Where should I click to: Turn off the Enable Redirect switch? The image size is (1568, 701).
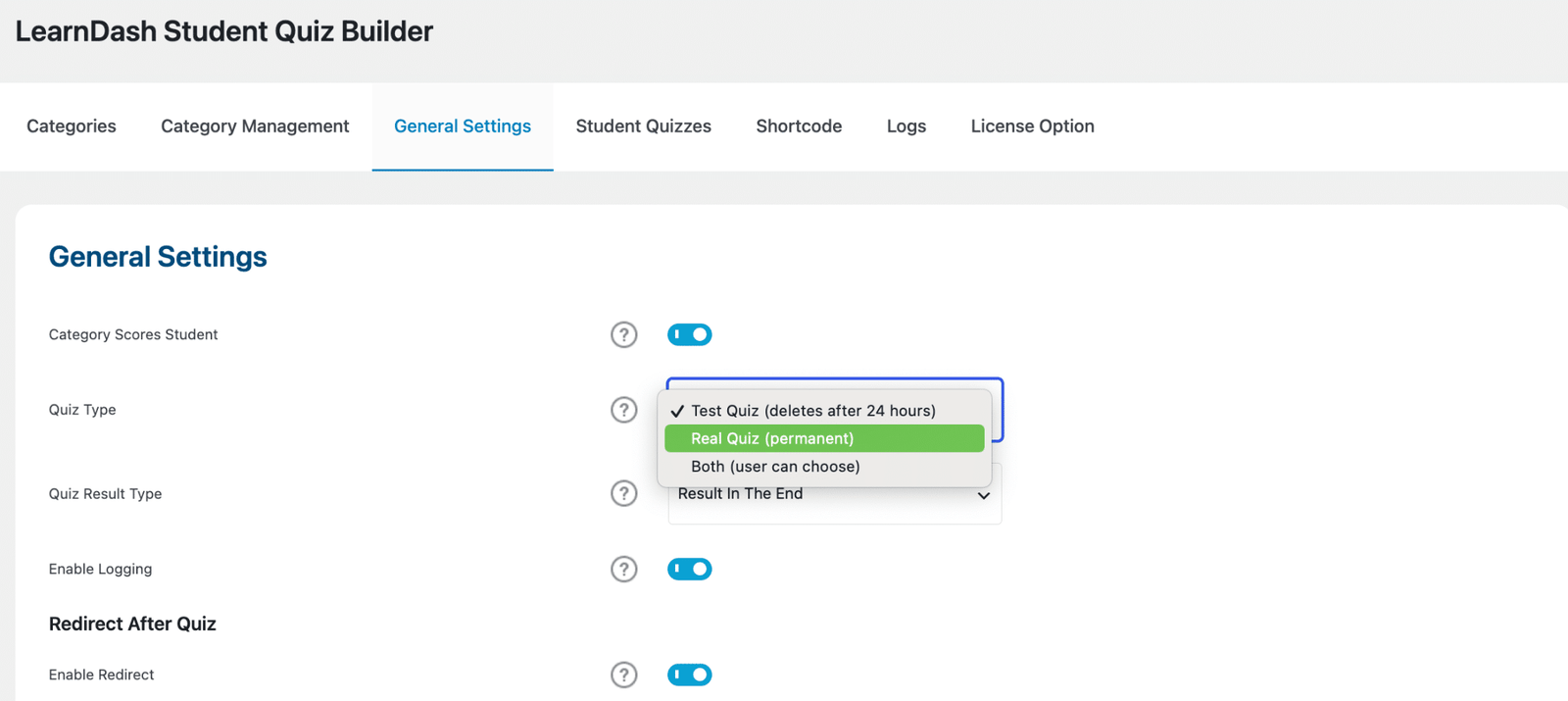click(x=690, y=675)
